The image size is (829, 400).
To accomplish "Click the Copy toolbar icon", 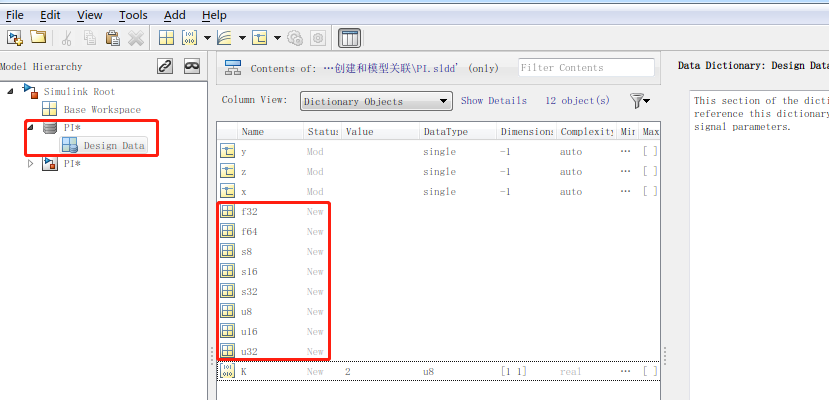I will [x=90, y=38].
